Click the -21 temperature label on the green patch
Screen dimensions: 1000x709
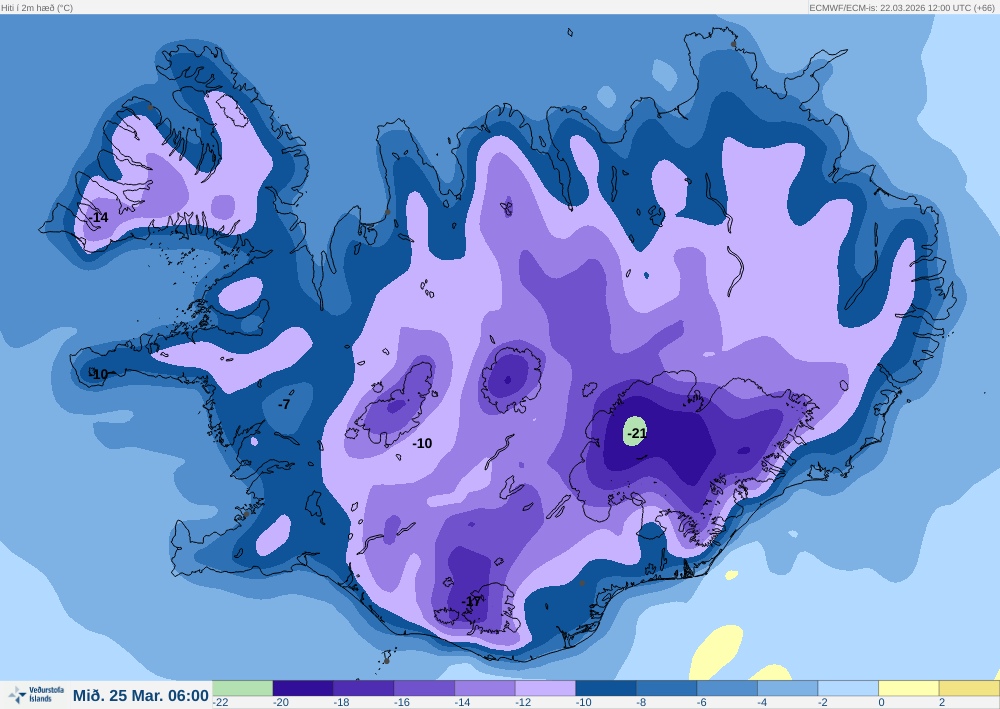pyautogui.click(x=636, y=433)
